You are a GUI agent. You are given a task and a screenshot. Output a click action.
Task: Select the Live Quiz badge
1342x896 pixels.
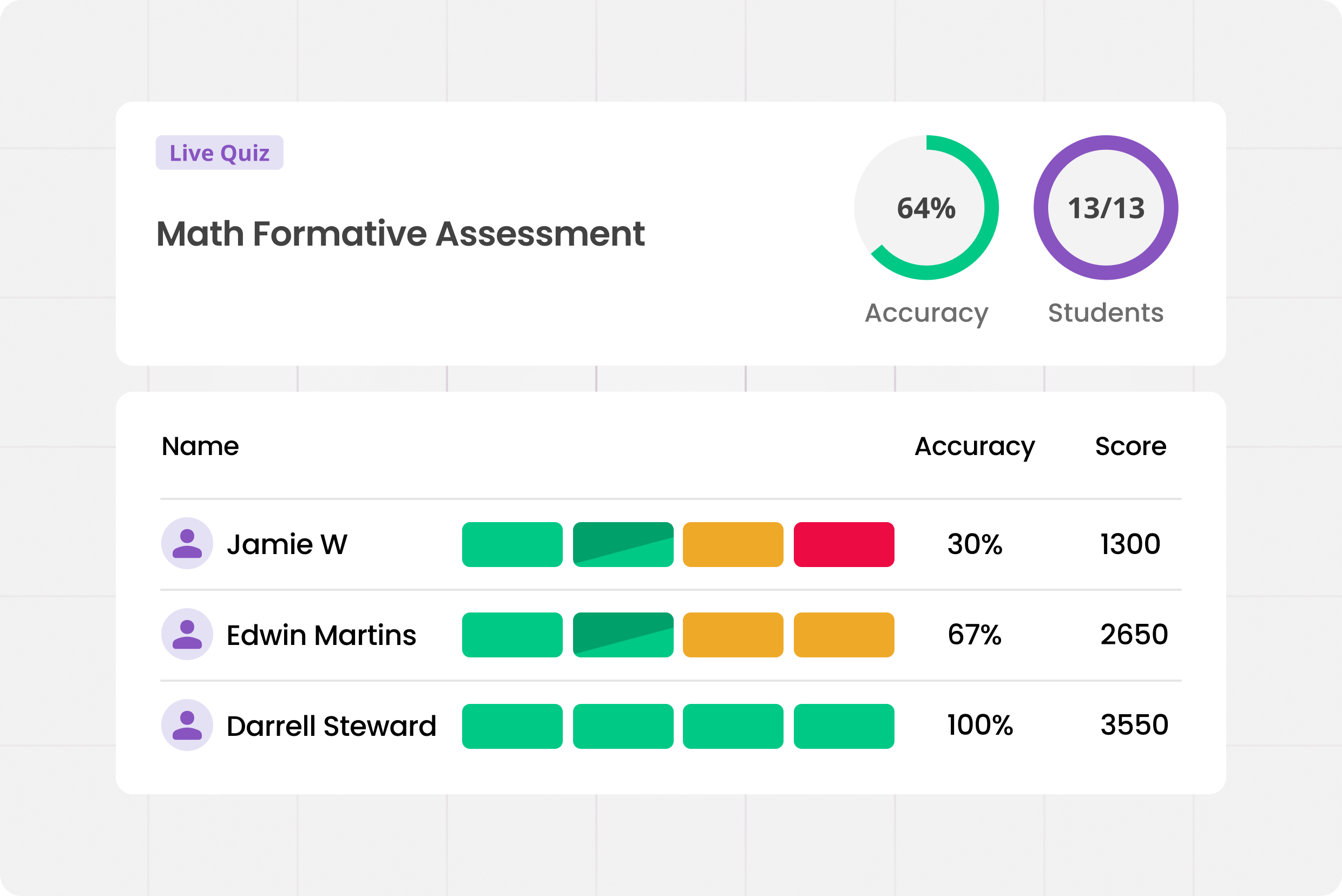click(220, 153)
